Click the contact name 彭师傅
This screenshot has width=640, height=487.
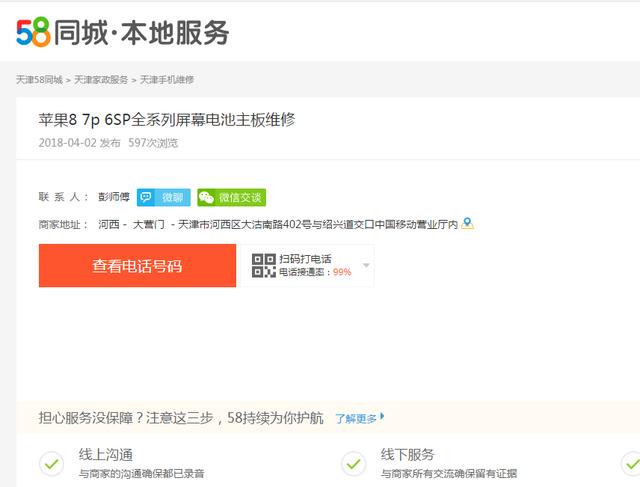point(113,197)
